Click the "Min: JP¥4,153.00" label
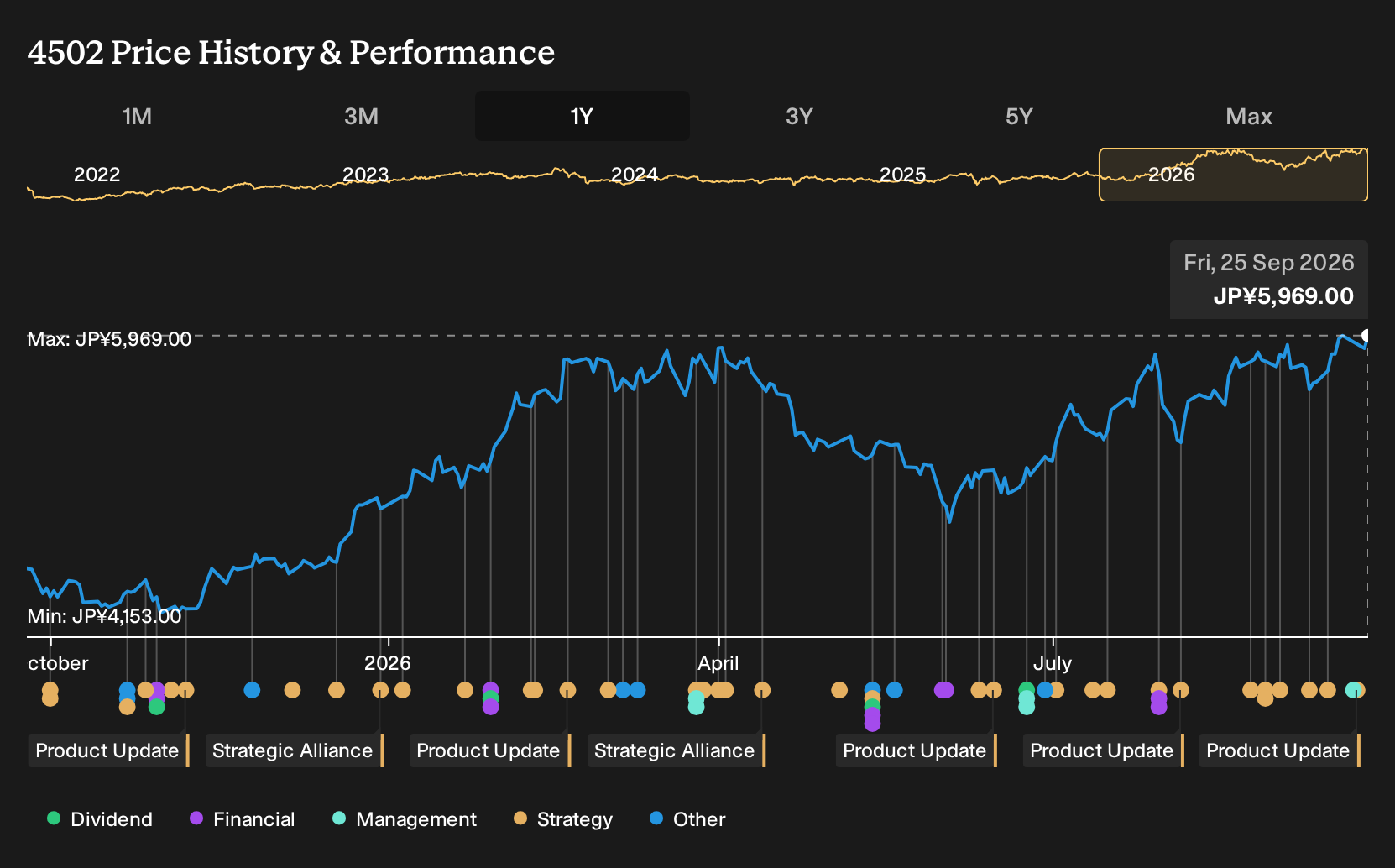The height and width of the screenshot is (868, 1395). [x=104, y=616]
